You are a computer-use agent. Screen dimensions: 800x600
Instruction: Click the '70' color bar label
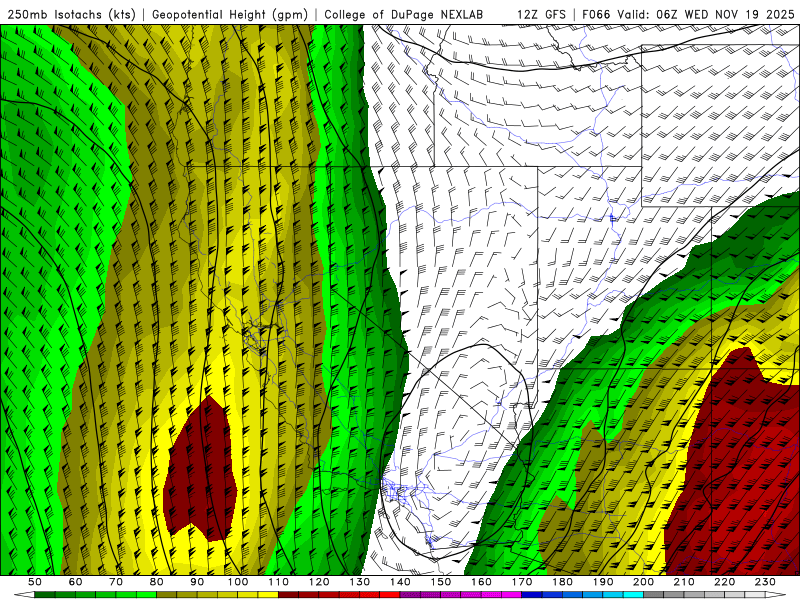click(x=116, y=582)
